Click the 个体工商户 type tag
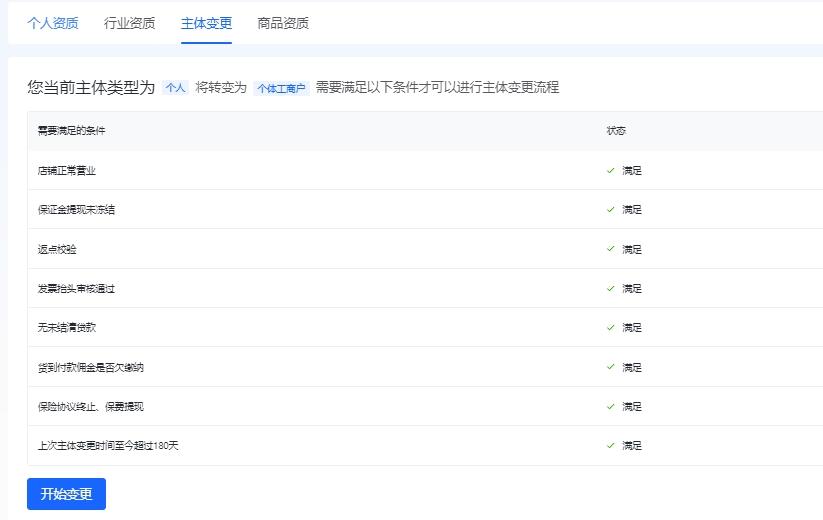 point(281,88)
